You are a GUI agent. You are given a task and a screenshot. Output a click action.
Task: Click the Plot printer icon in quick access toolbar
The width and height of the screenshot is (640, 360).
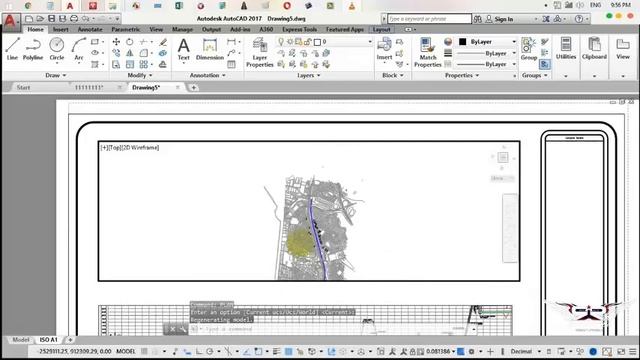[x=74, y=19]
